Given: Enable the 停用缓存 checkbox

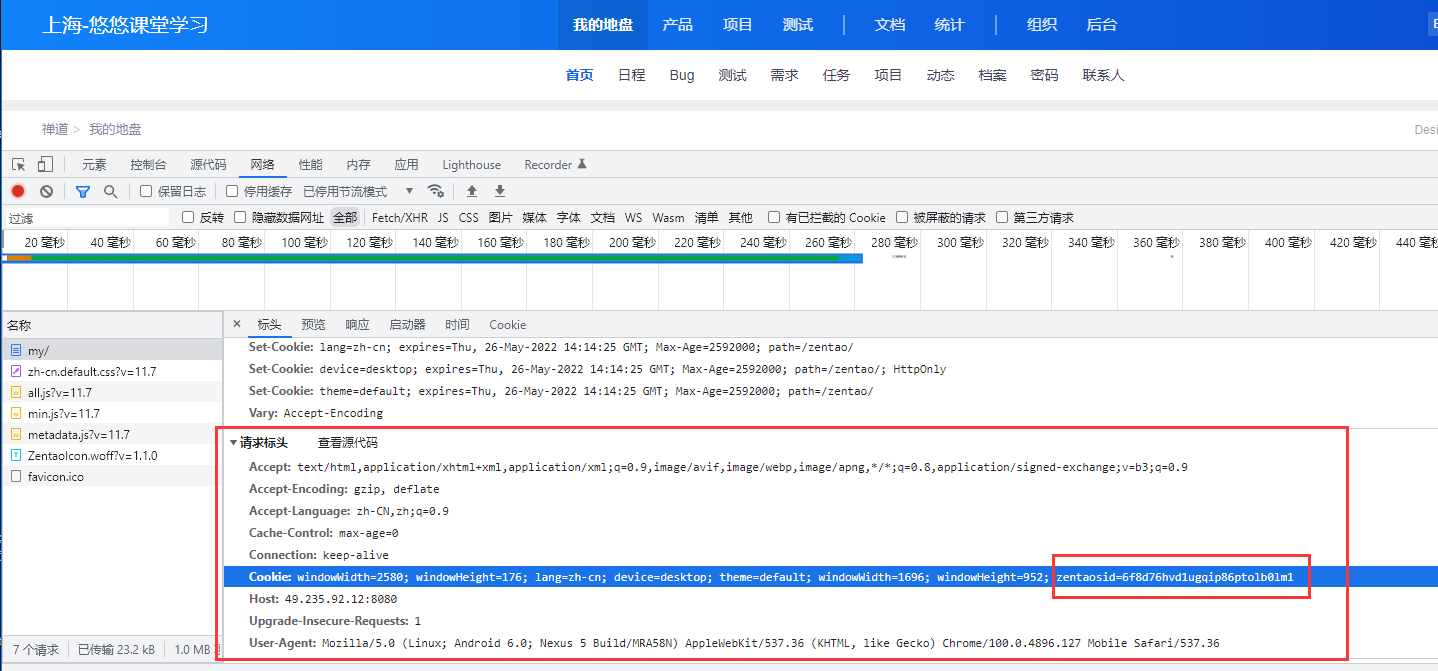Looking at the screenshot, I should coord(231,192).
